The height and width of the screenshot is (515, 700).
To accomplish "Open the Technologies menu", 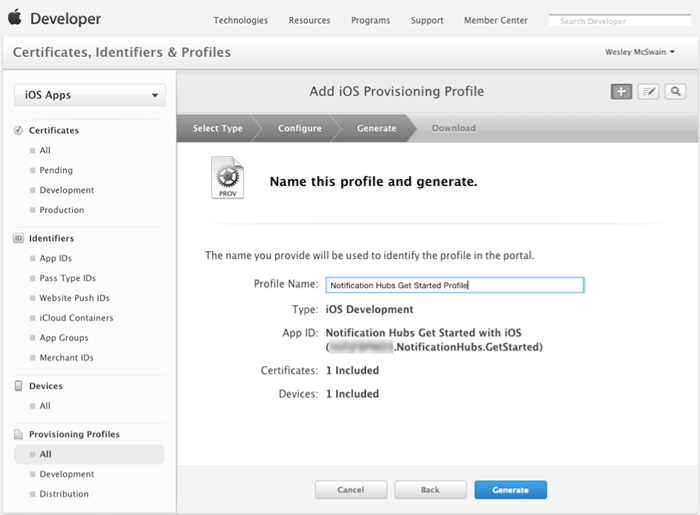I will 241,21.
